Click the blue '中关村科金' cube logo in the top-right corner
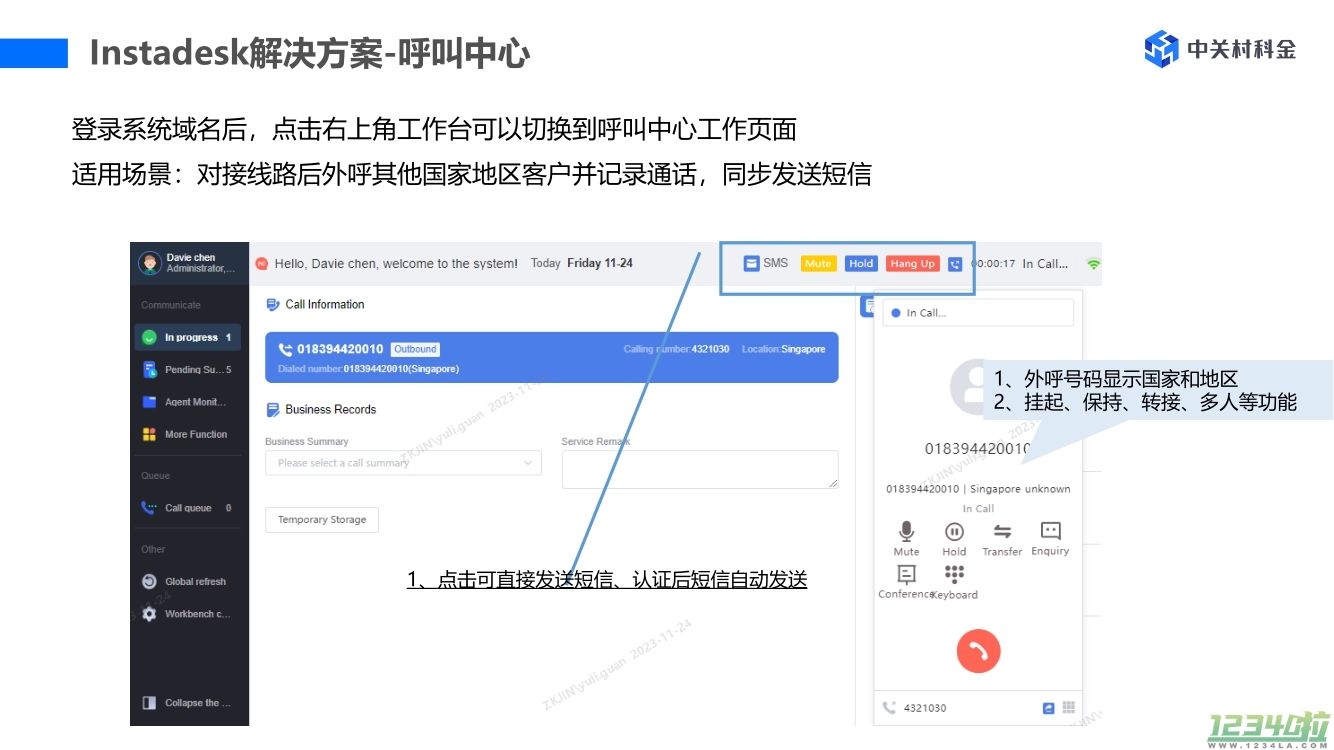 click(1162, 48)
